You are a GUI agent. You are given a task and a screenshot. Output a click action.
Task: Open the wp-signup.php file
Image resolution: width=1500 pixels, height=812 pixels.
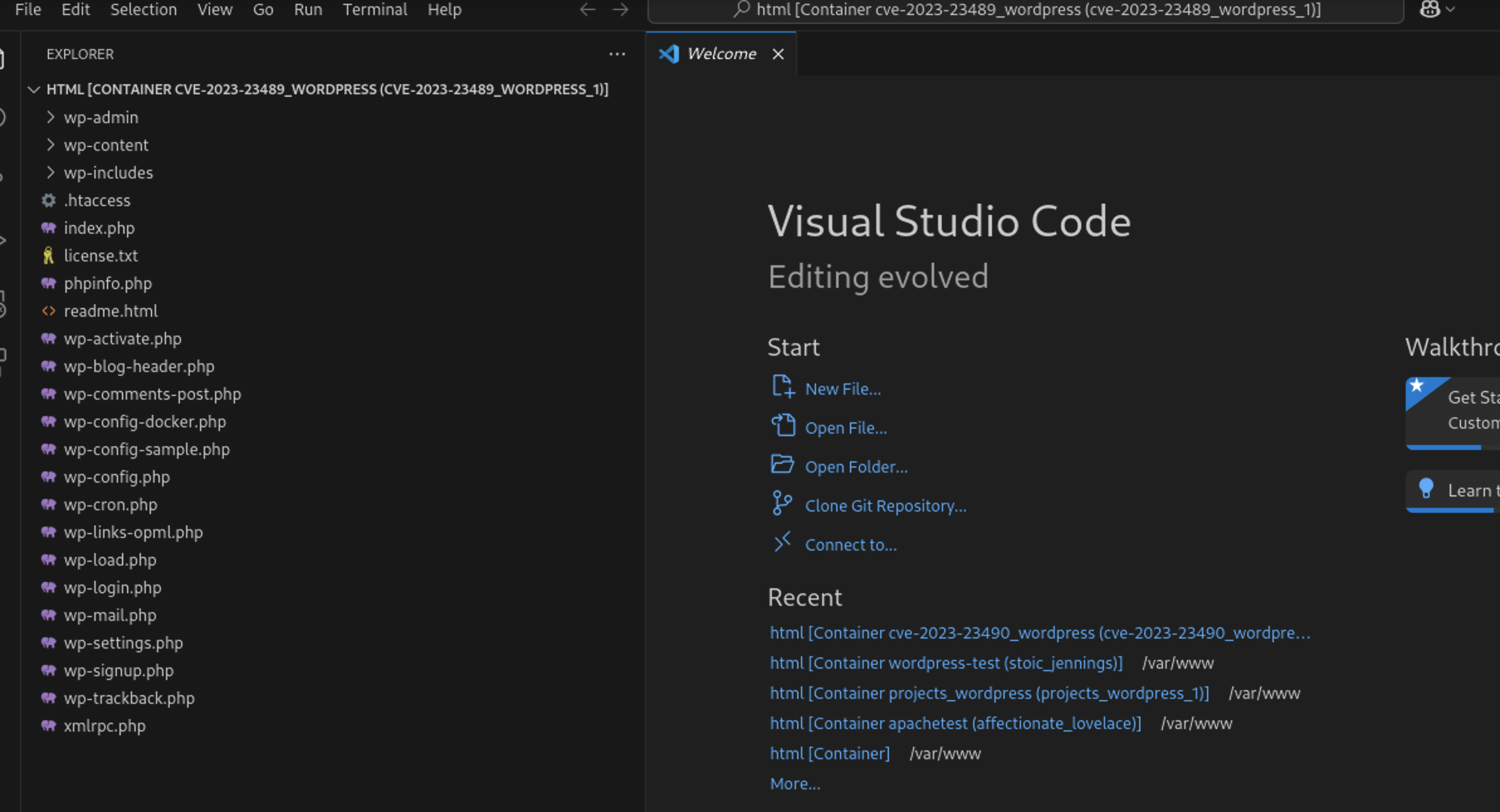(x=119, y=671)
